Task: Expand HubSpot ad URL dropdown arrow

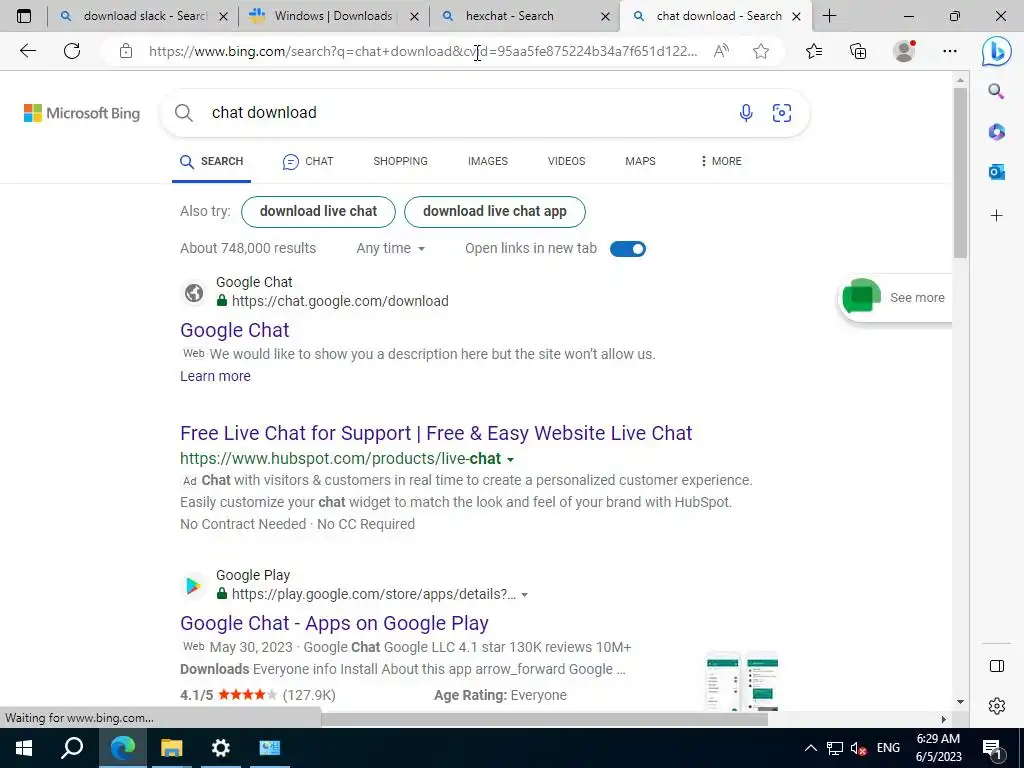Action: pos(510,460)
